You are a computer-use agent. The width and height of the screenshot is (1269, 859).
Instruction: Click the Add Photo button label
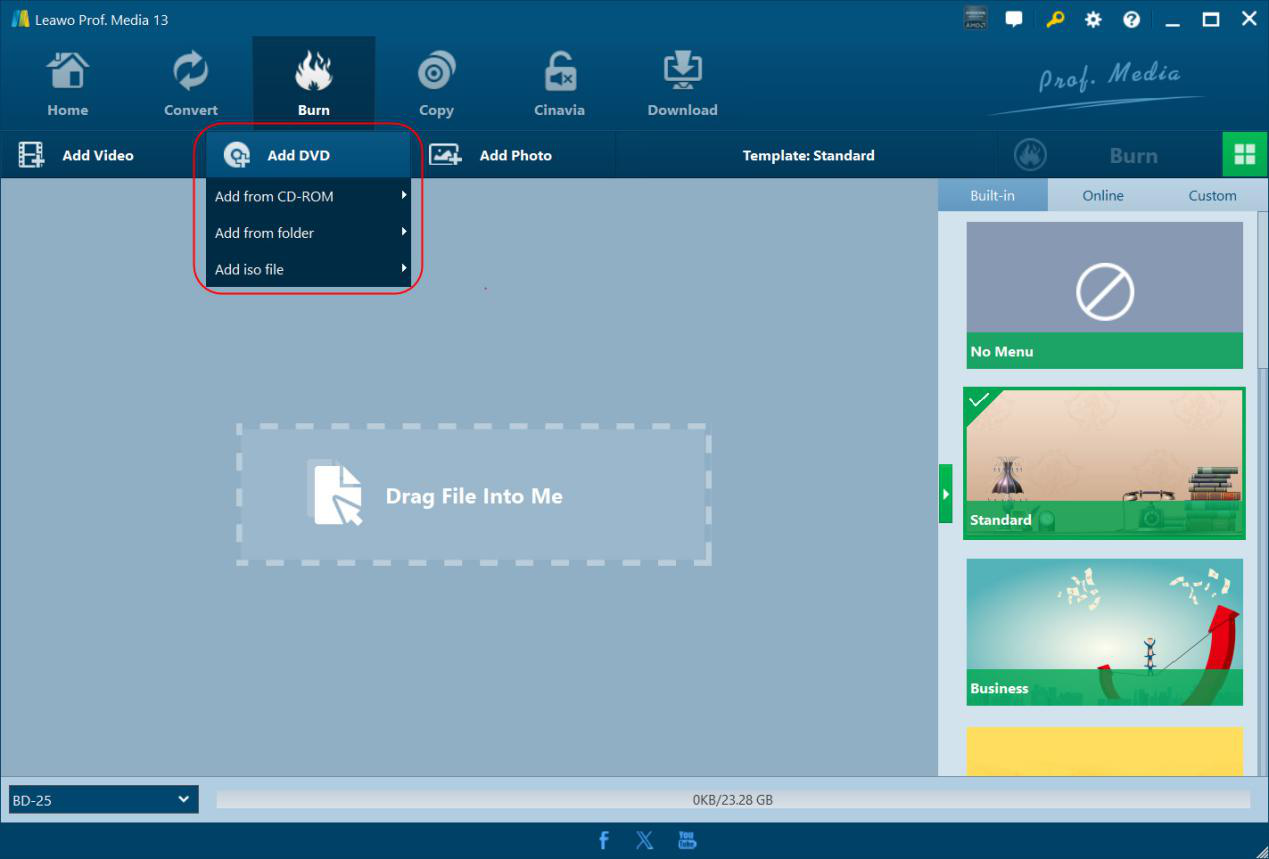516,155
